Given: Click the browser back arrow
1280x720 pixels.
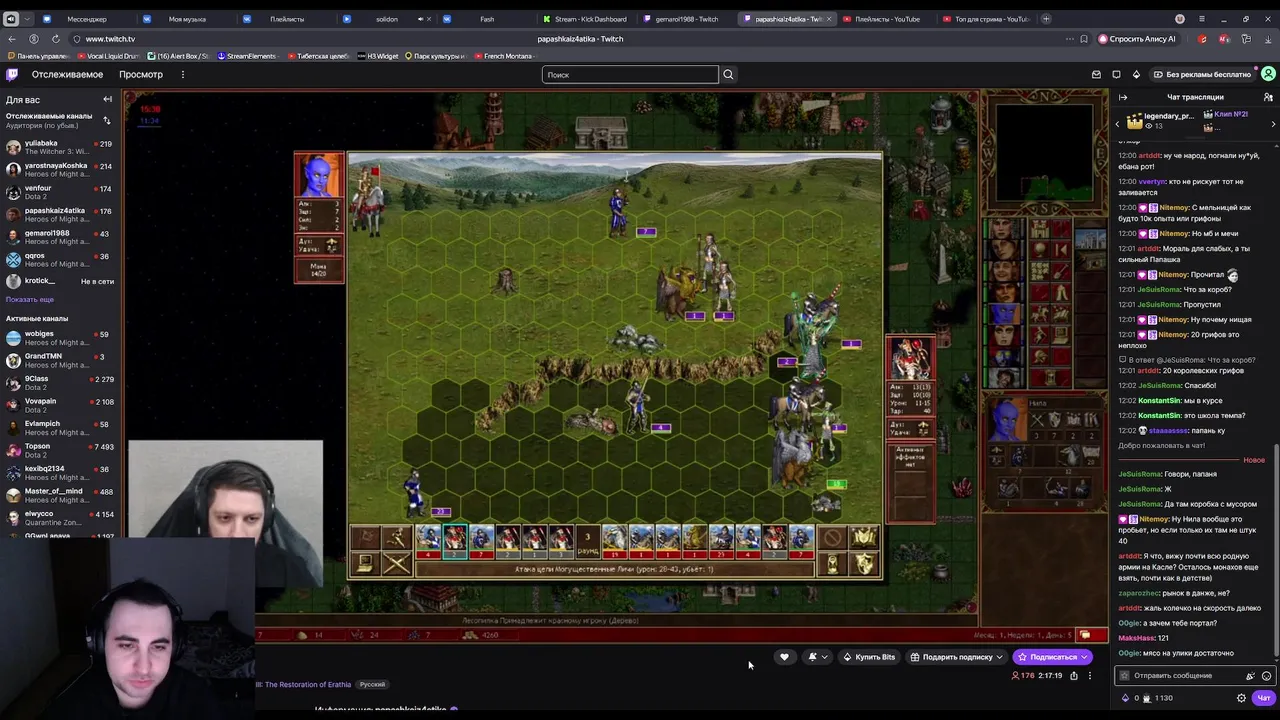Looking at the screenshot, I should click(x=12, y=39).
